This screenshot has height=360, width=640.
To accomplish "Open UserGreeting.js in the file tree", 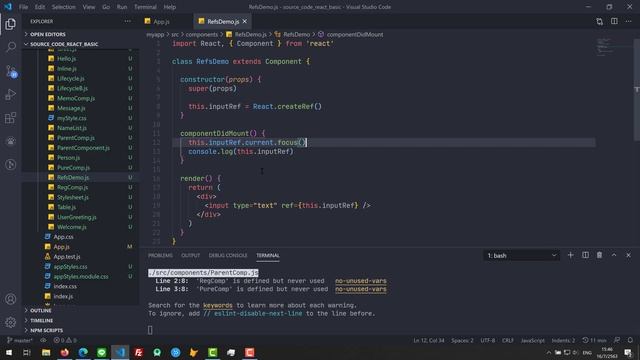I will 77,217.
